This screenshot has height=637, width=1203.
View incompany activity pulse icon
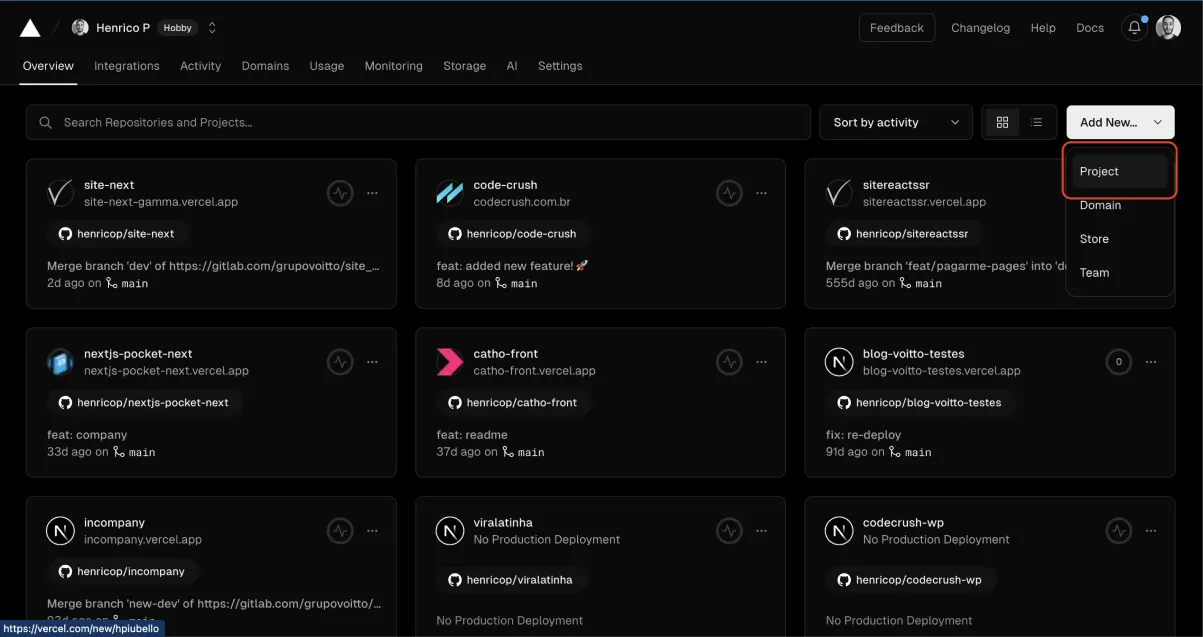coord(340,531)
